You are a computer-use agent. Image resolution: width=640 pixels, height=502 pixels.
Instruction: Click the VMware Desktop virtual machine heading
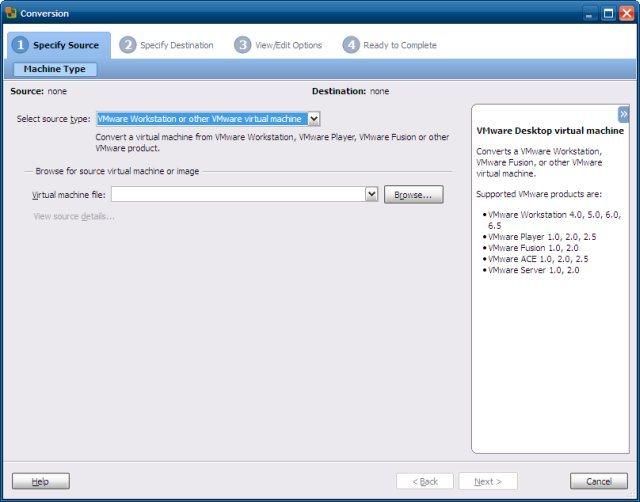[550, 131]
